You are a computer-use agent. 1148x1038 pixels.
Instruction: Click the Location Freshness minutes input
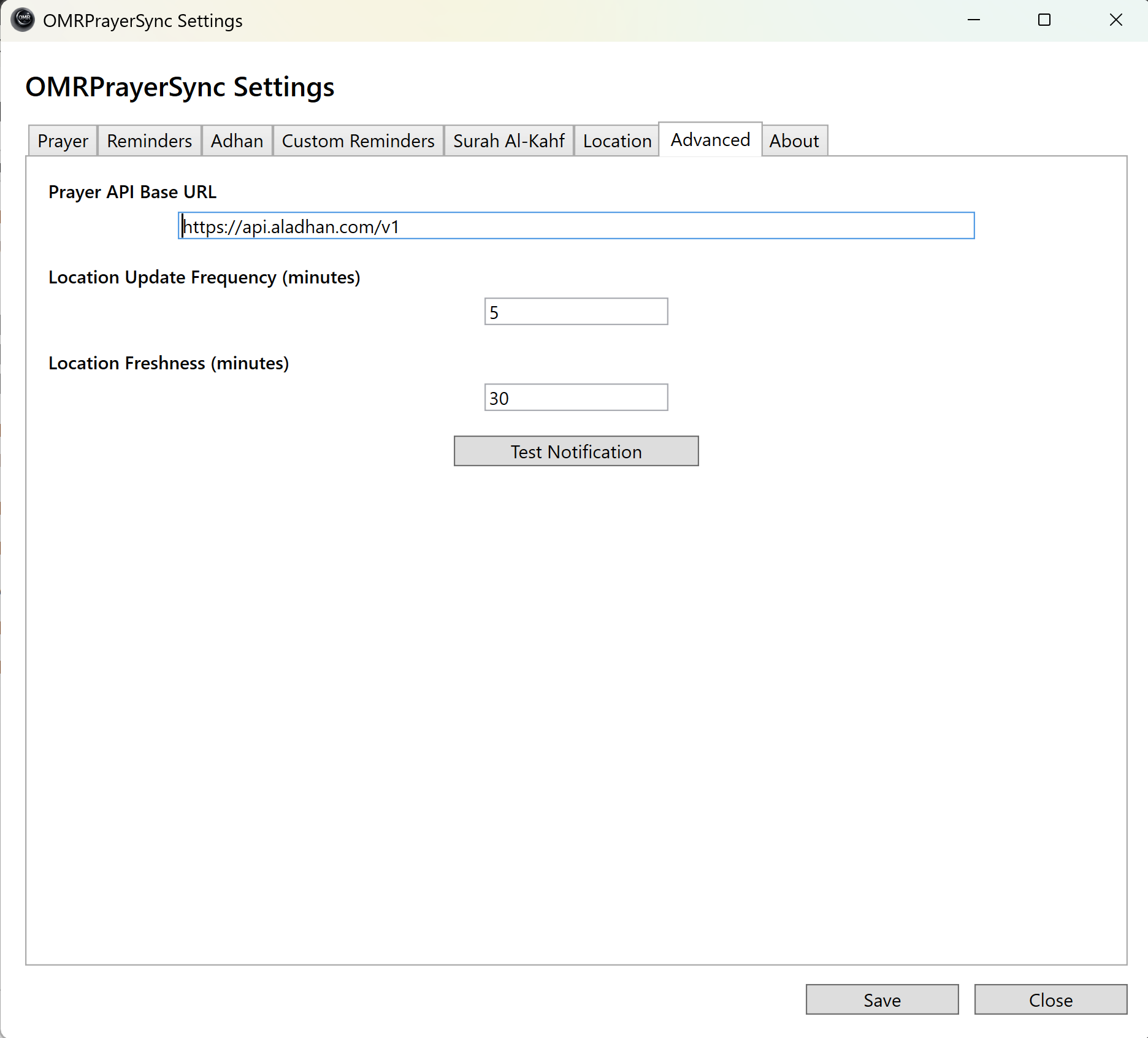pos(576,398)
